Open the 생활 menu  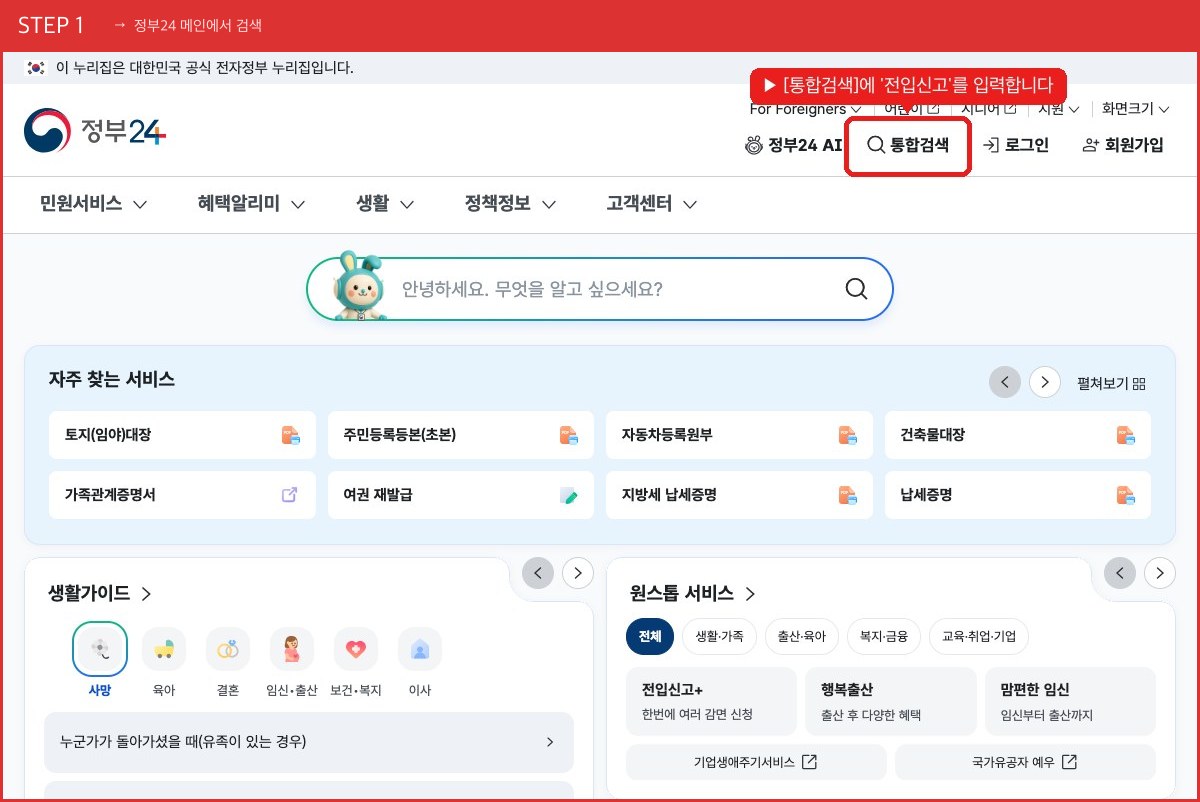click(385, 203)
